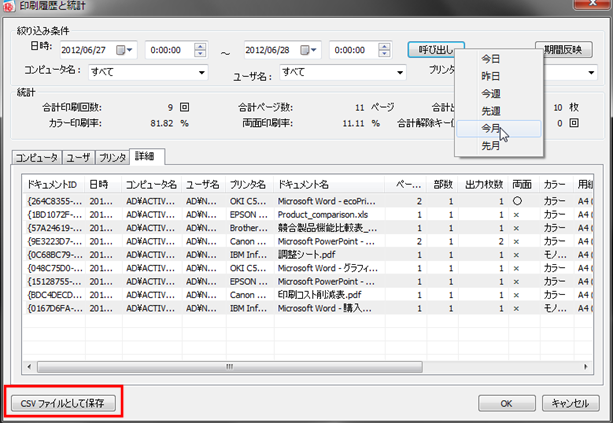Select the 印刷コスト削減表.pdf row

[x=308, y=295]
